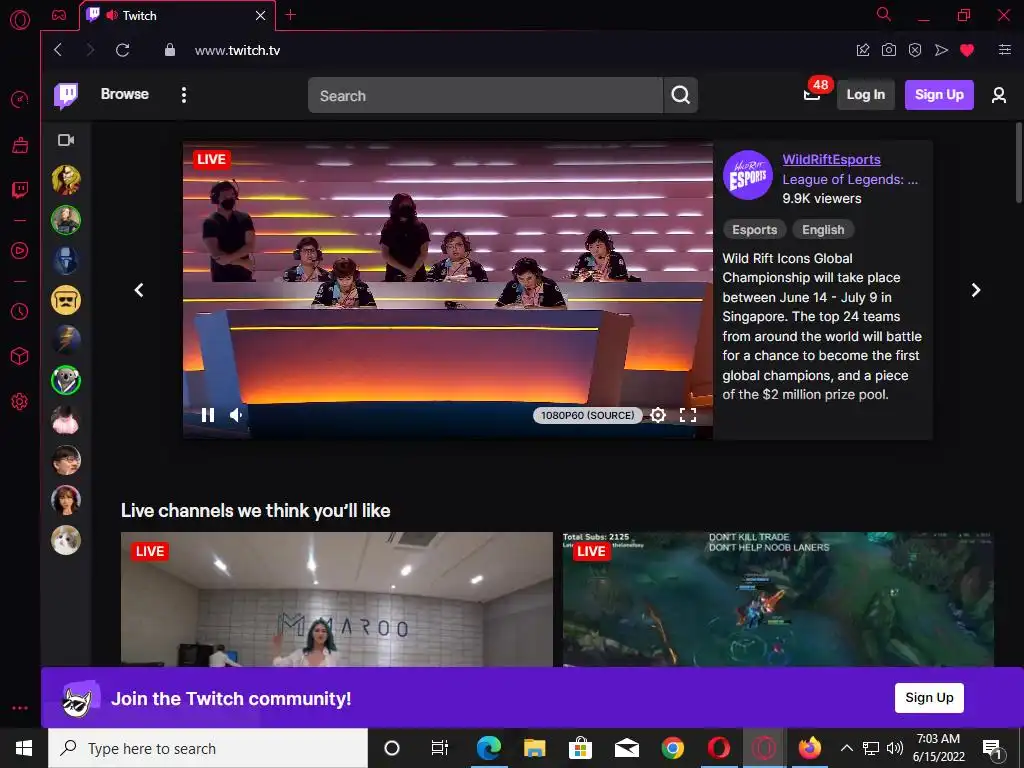
Task: Open stream settings gear on player
Action: pyautogui.click(x=658, y=415)
